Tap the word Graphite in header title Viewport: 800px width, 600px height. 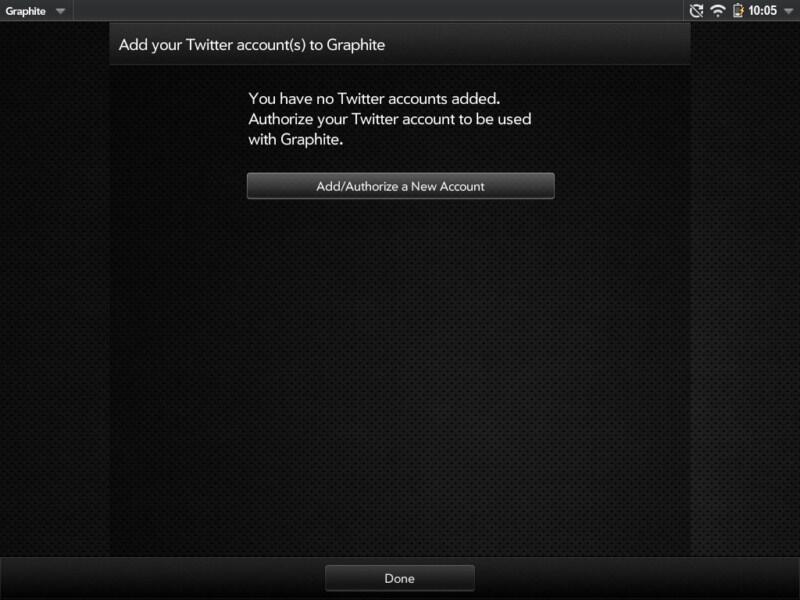click(x=356, y=45)
